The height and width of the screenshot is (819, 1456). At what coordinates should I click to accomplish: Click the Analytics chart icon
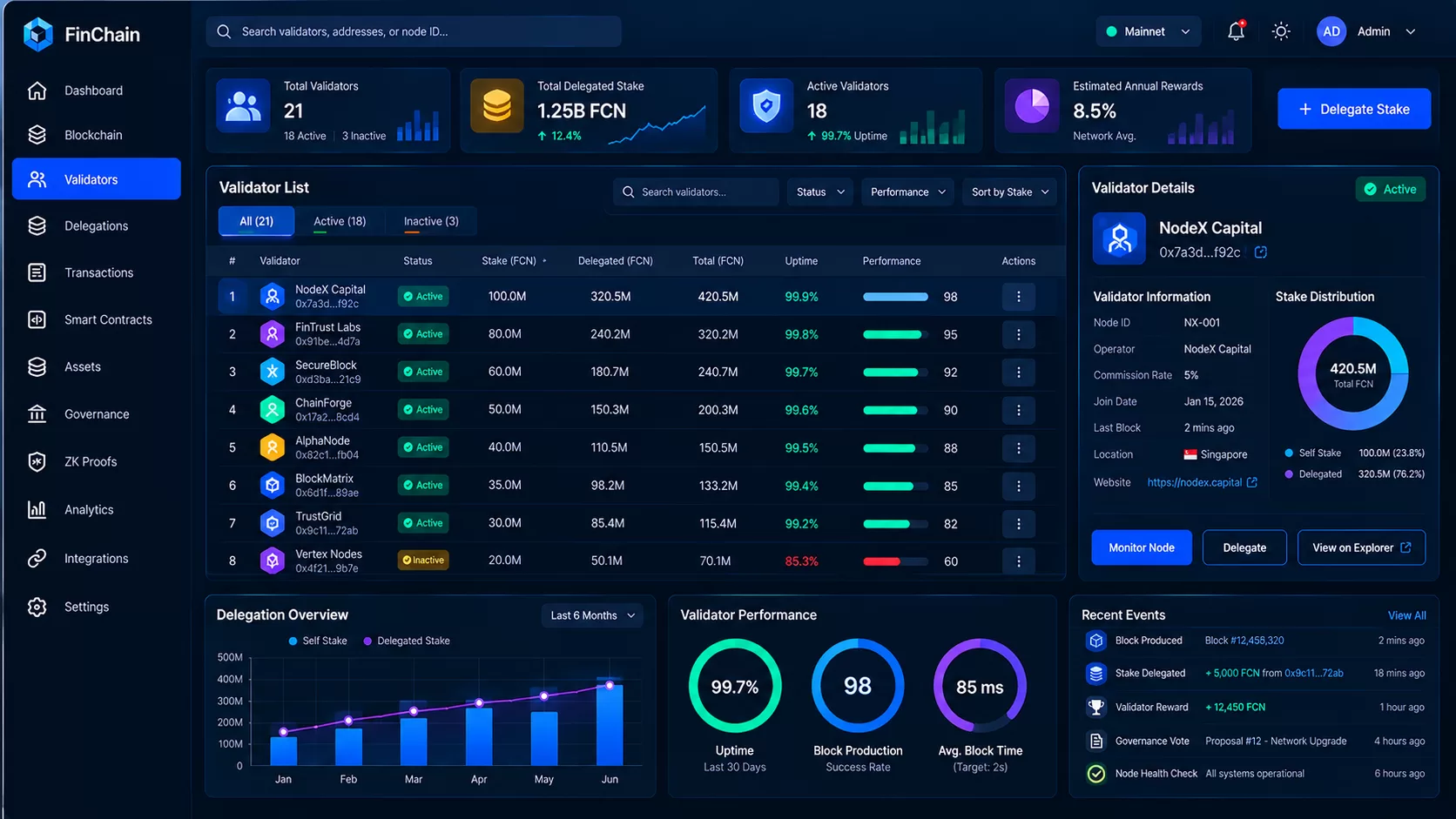[x=37, y=509]
